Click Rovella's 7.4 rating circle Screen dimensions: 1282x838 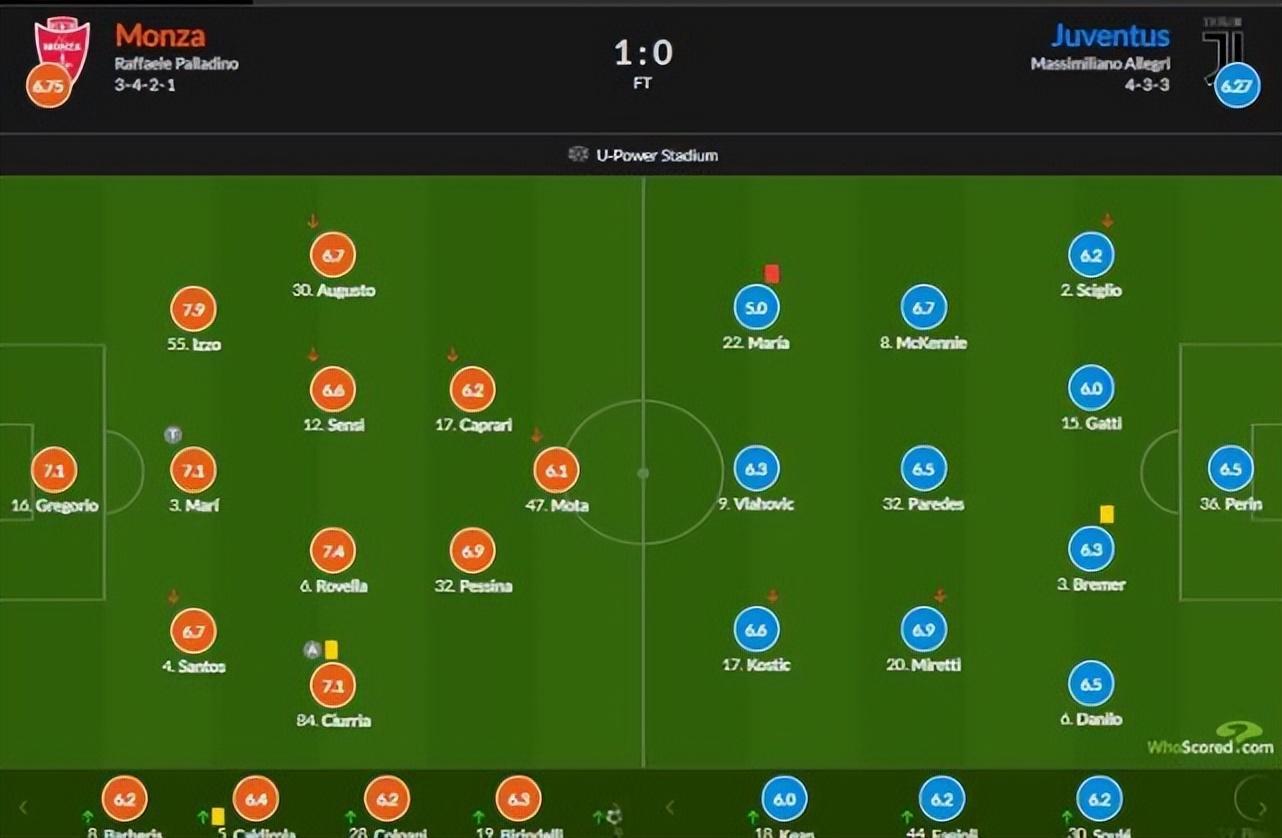pos(333,551)
